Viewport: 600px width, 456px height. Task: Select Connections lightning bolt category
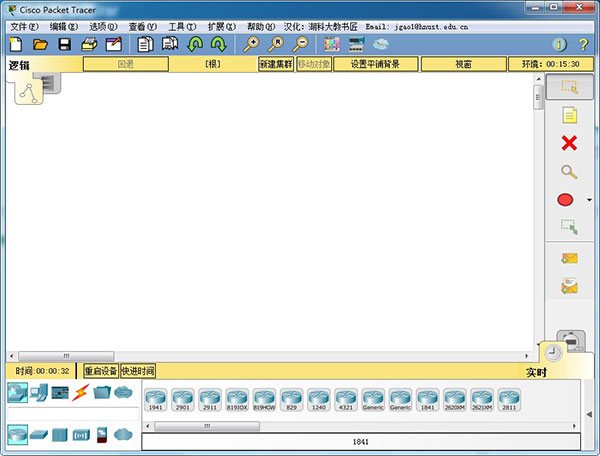81,393
